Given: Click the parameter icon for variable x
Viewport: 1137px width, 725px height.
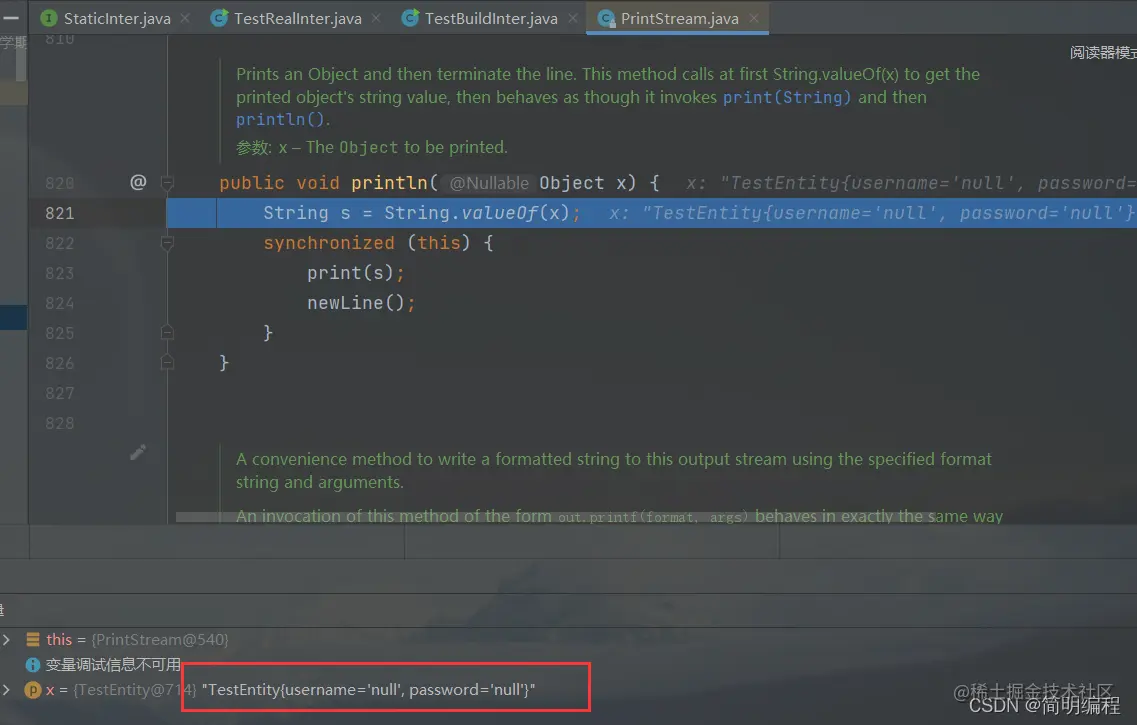Looking at the screenshot, I should pos(33,690).
